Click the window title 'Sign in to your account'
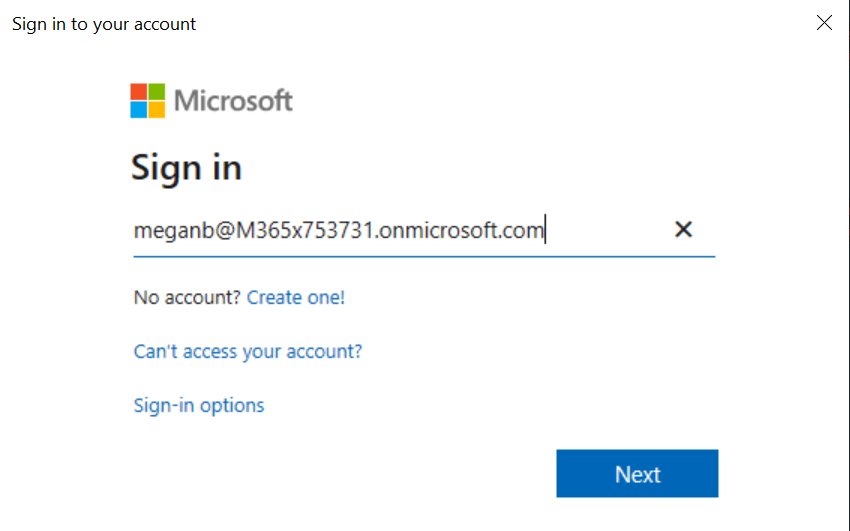This screenshot has height=531, width=850. coord(104,23)
